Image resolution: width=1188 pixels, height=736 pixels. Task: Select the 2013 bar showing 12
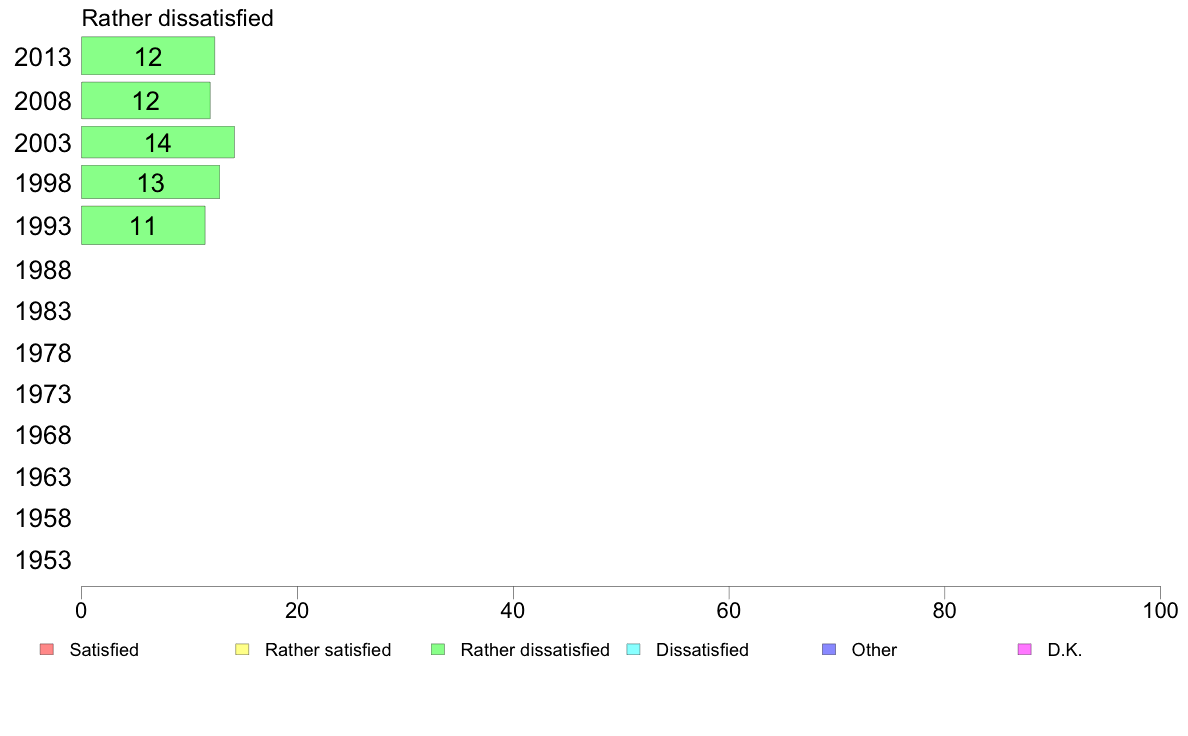point(148,56)
